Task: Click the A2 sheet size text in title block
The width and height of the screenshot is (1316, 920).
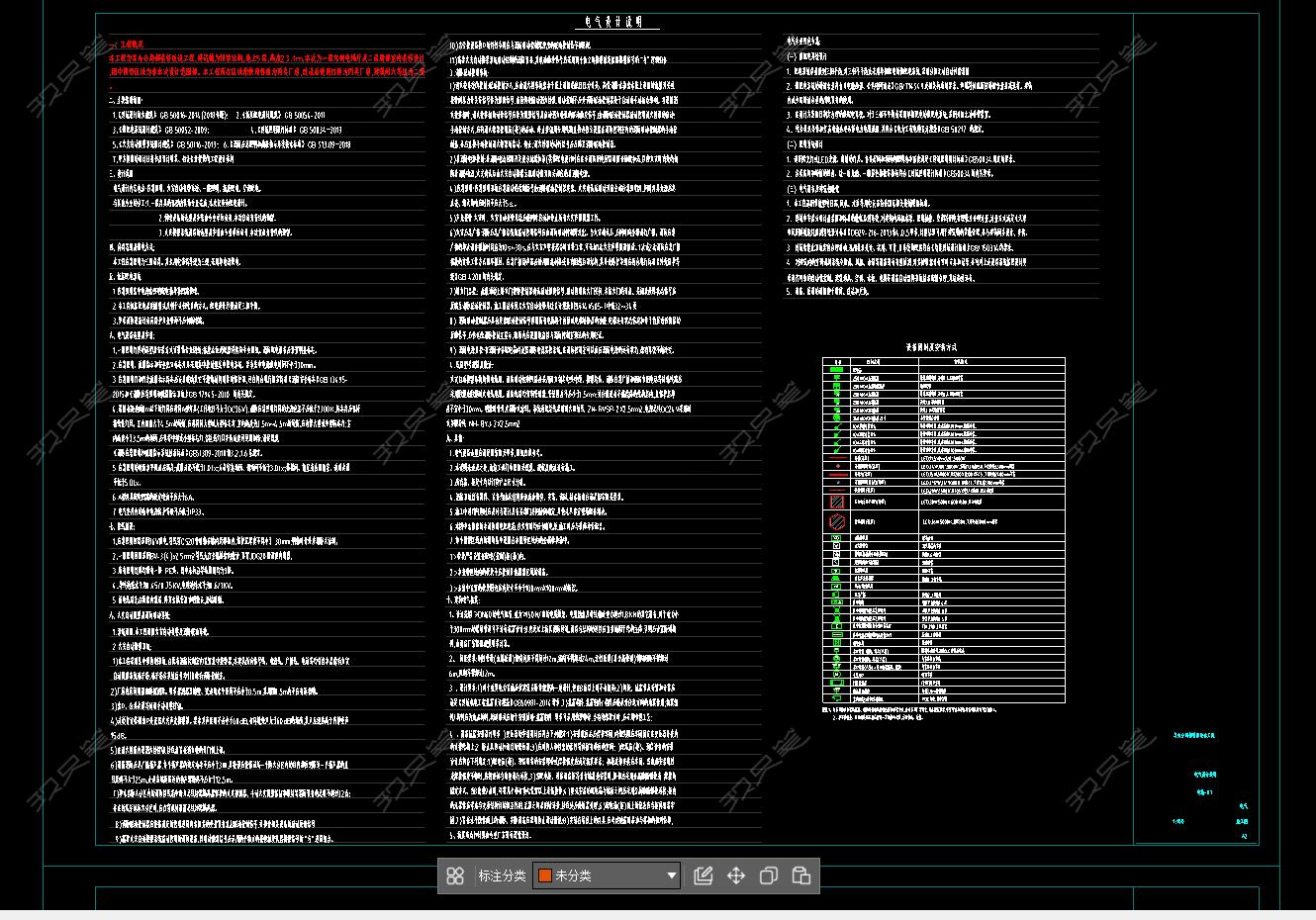Action: tap(1244, 837)
